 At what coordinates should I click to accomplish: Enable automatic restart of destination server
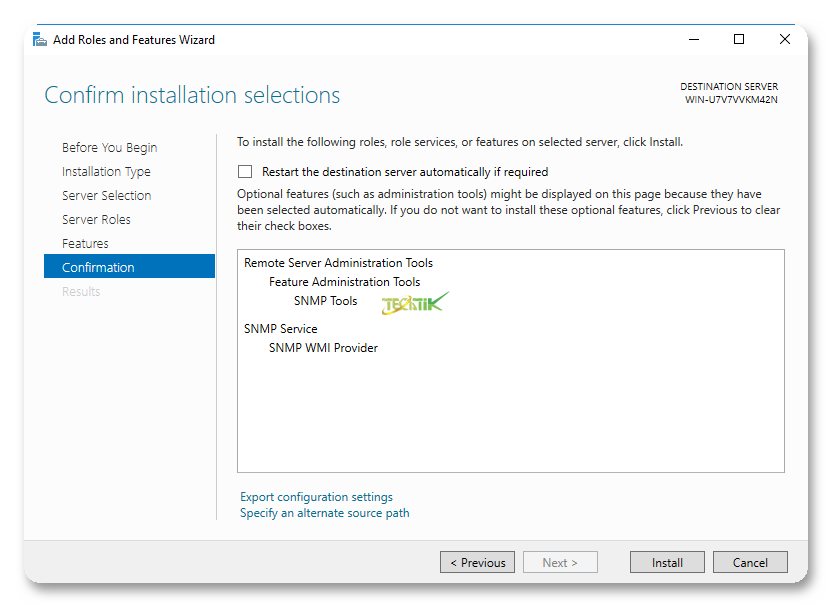pos(245,172)
